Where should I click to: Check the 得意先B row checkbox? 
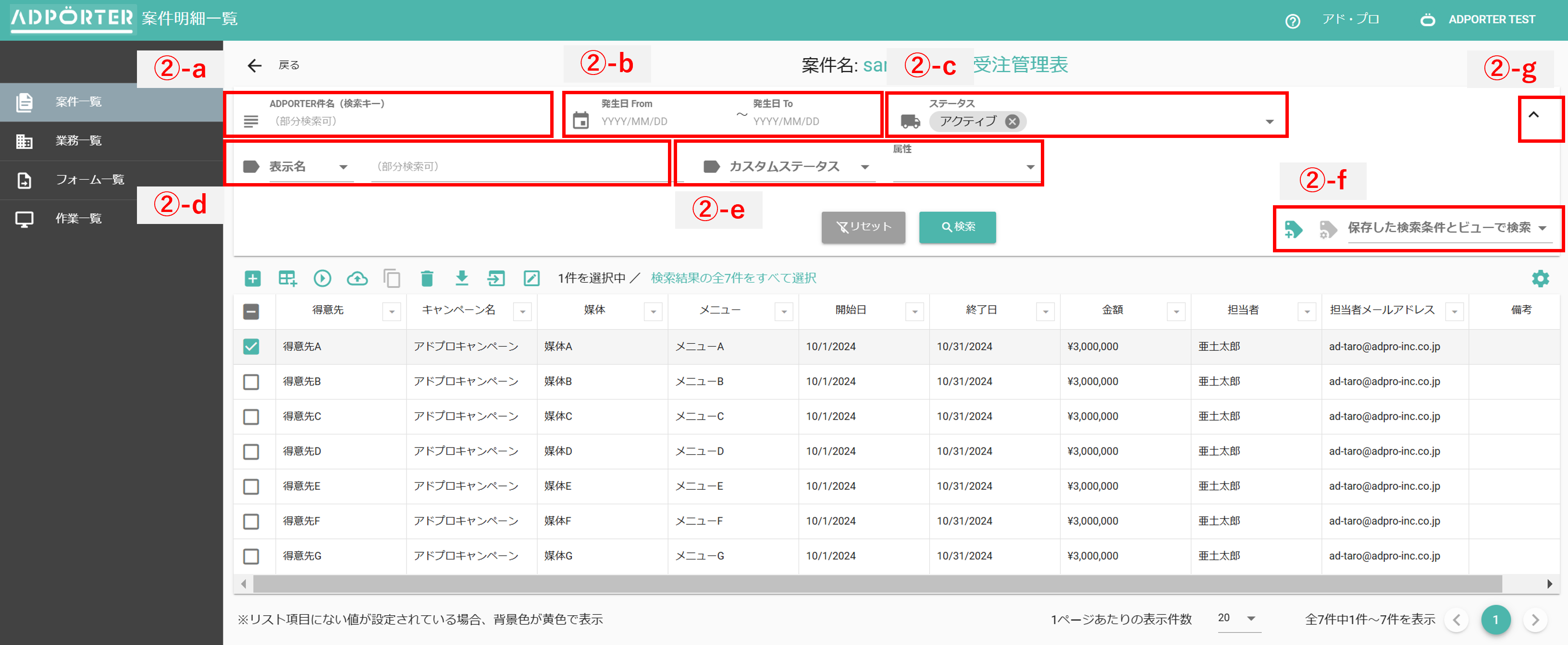[251, 382]
